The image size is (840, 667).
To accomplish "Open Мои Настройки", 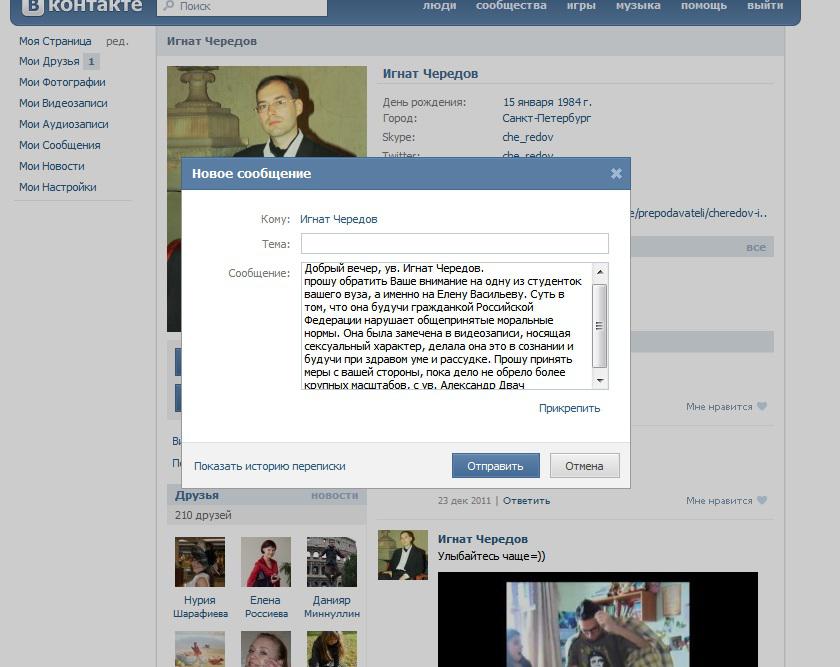I will pos(58,187).
